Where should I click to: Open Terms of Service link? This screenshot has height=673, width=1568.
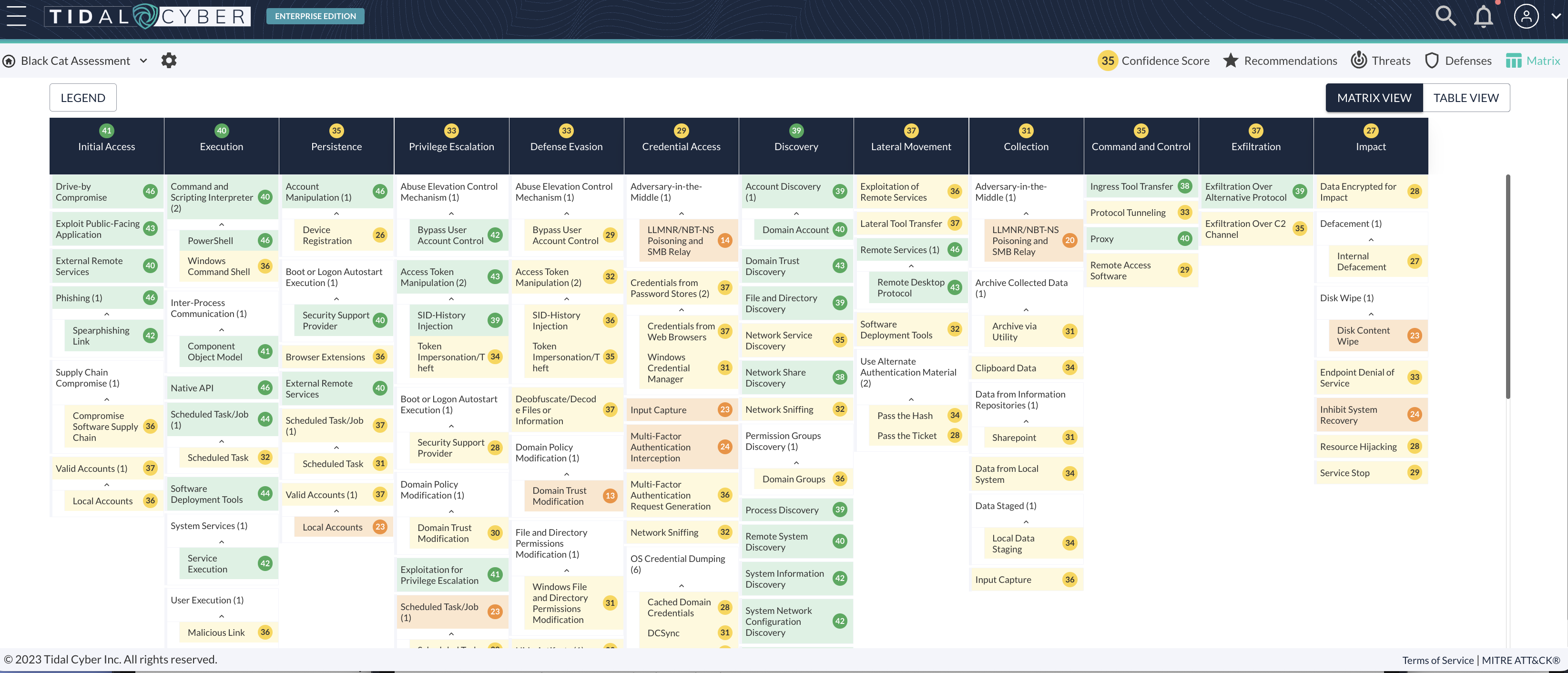point(1437,660)
